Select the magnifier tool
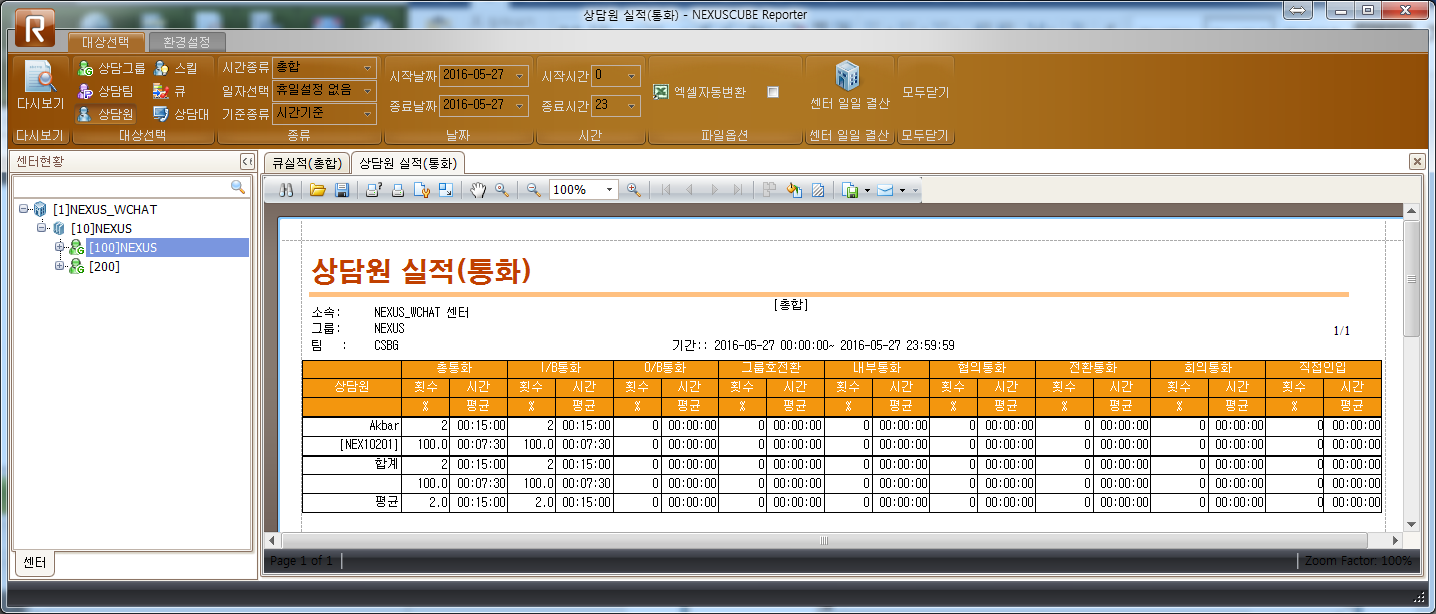Viewport: 1436px width, 614px height. point(502,190)
